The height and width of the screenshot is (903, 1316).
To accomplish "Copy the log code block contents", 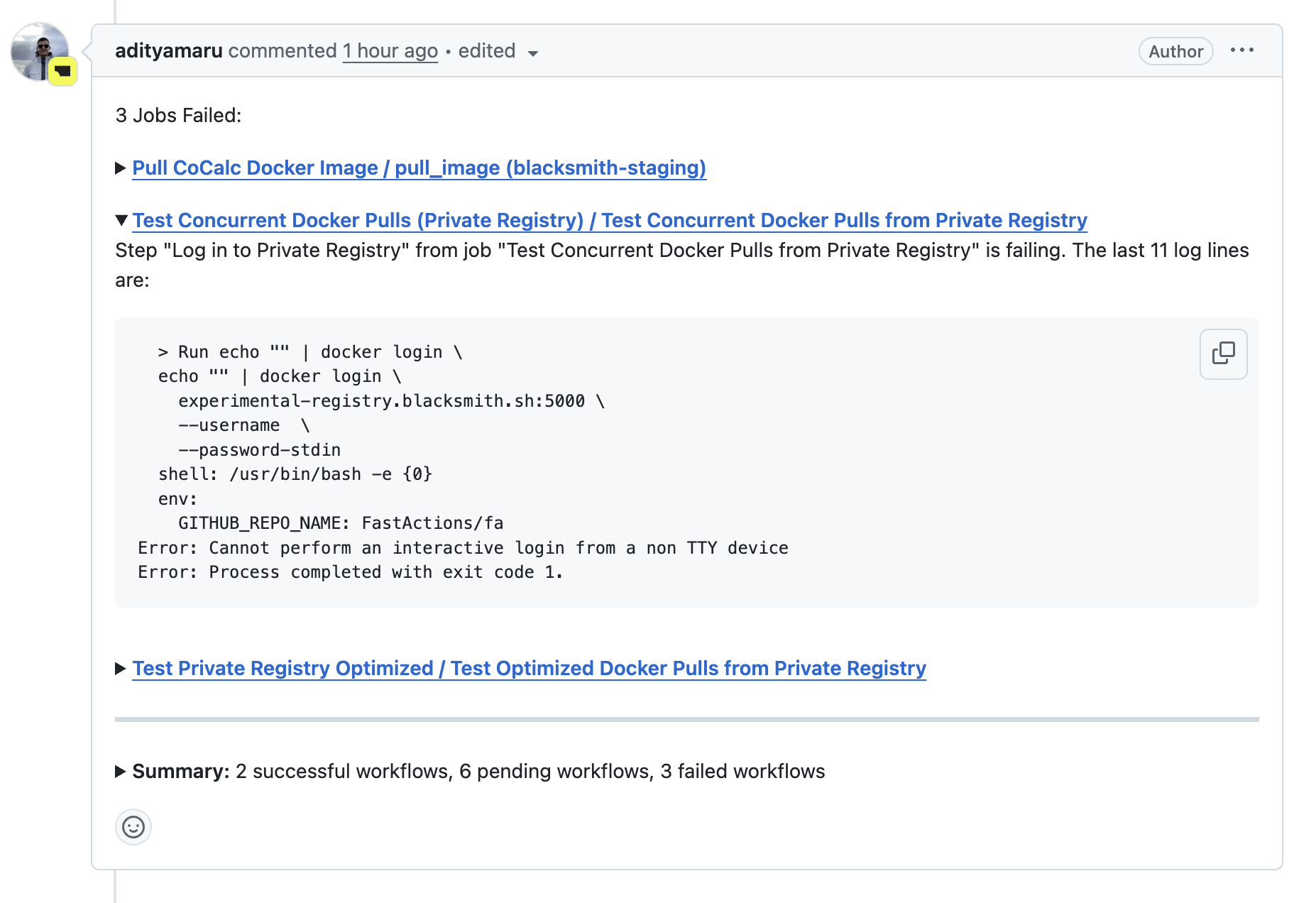I will (x=1223, y=354).
